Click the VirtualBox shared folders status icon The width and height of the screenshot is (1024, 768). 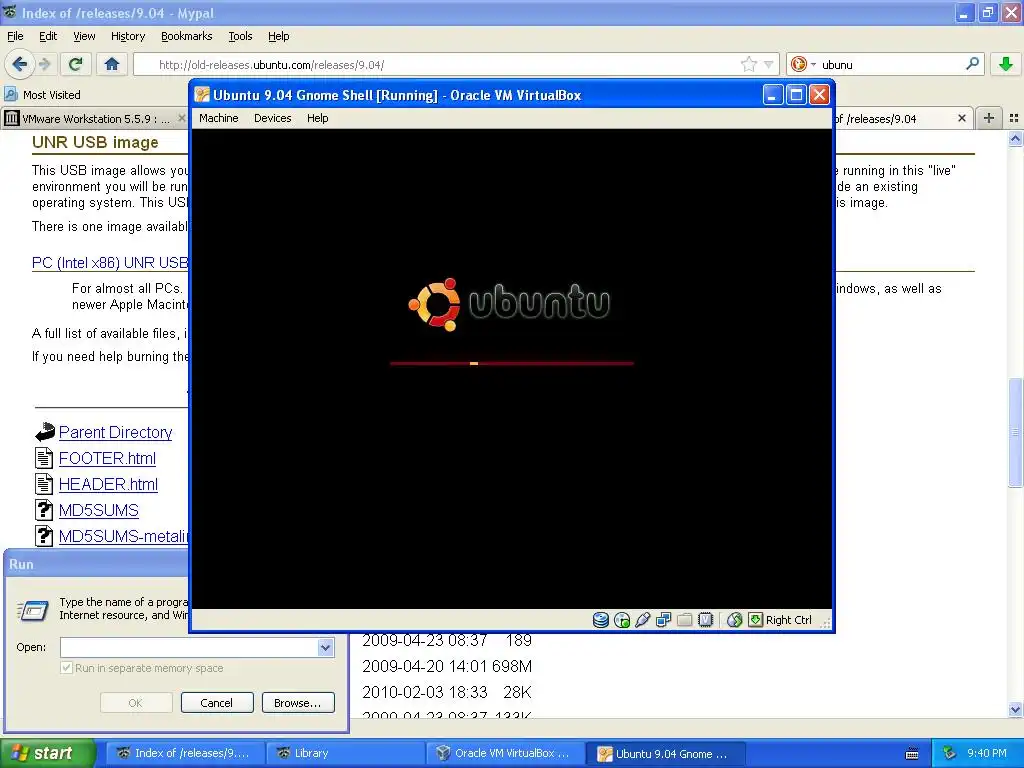point(684,620)
